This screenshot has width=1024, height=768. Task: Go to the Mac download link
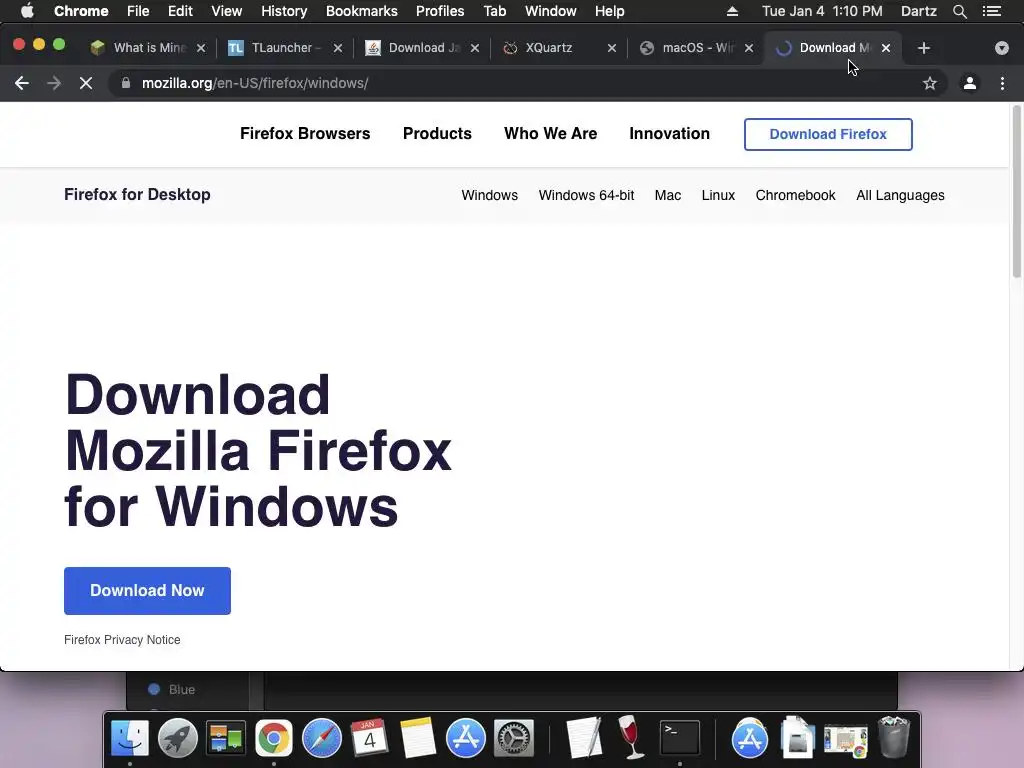pyautogui.click(x=667, y=195)
